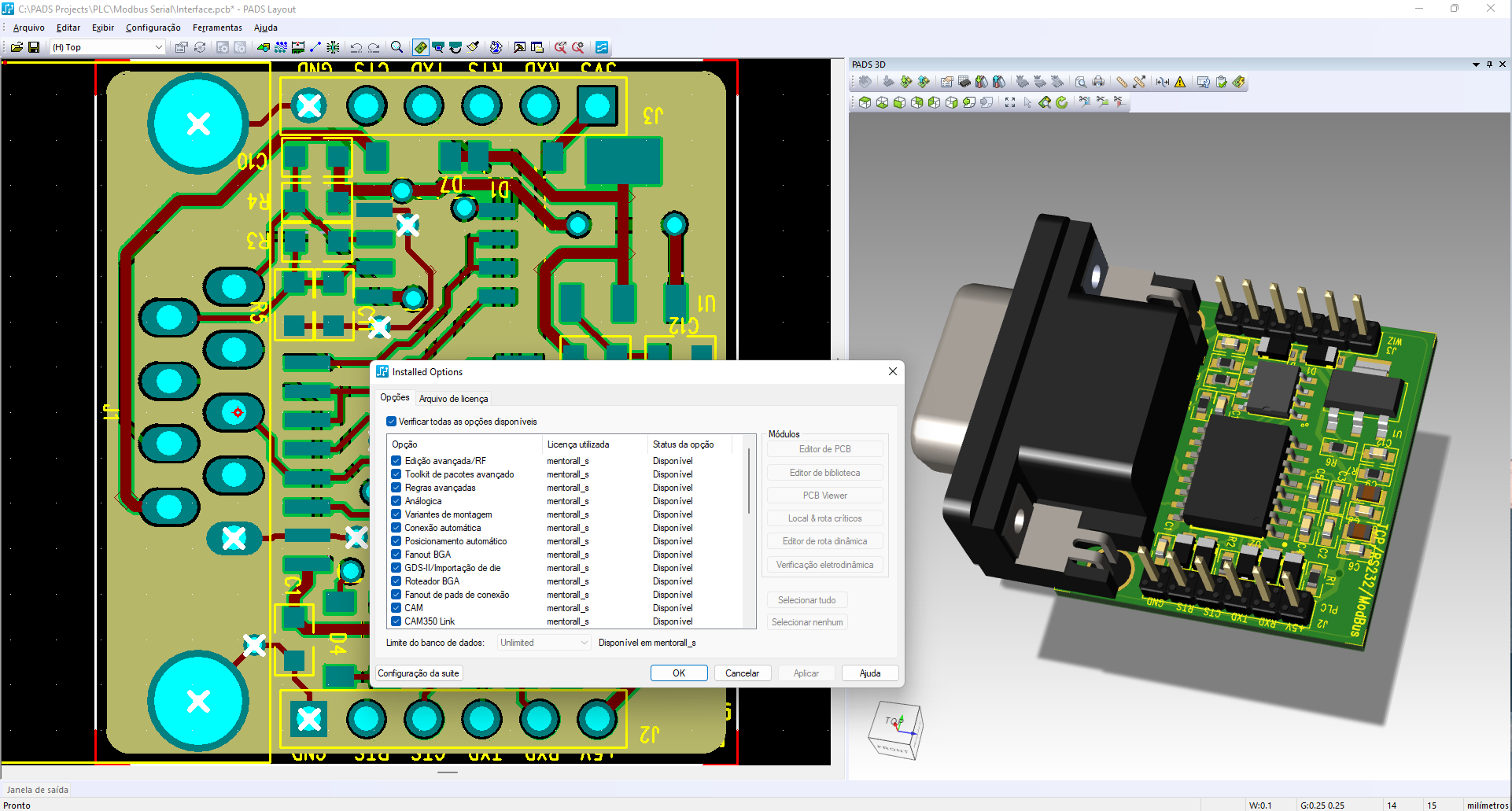1512x811 pixels.
Task: Open the 'Janela de saída' panel tab
Action: click(38, 790)
